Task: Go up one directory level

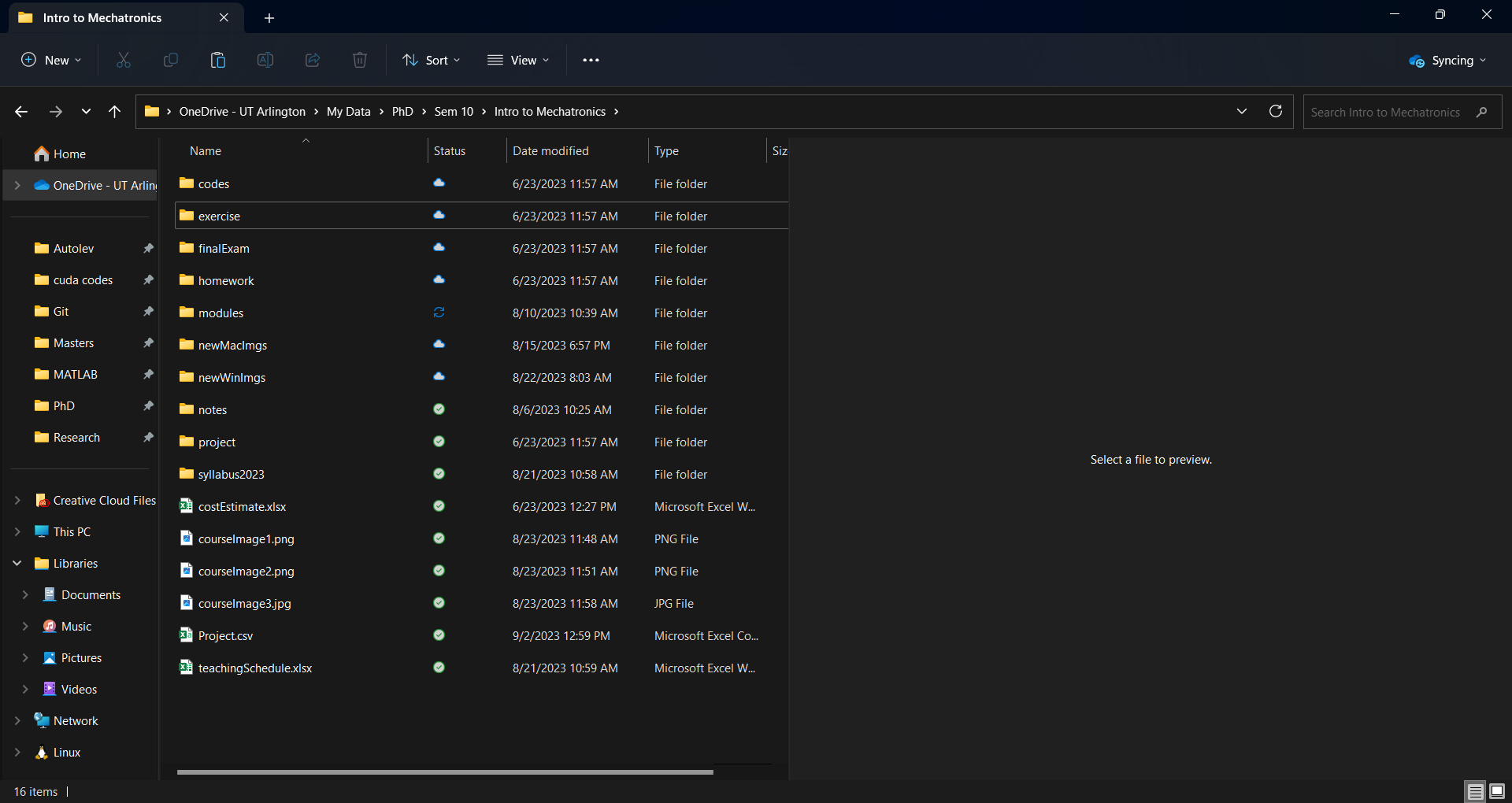Action: [115, 112]
